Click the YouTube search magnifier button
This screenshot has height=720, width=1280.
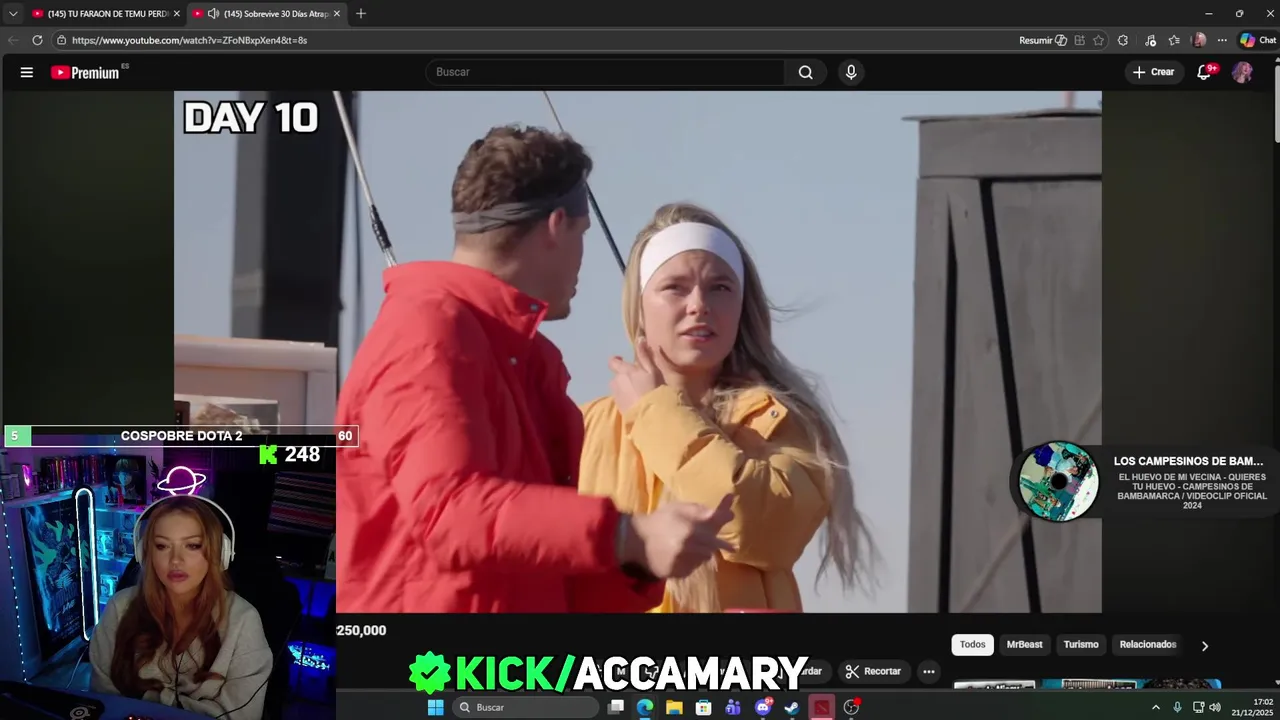[x=805, y=72]
